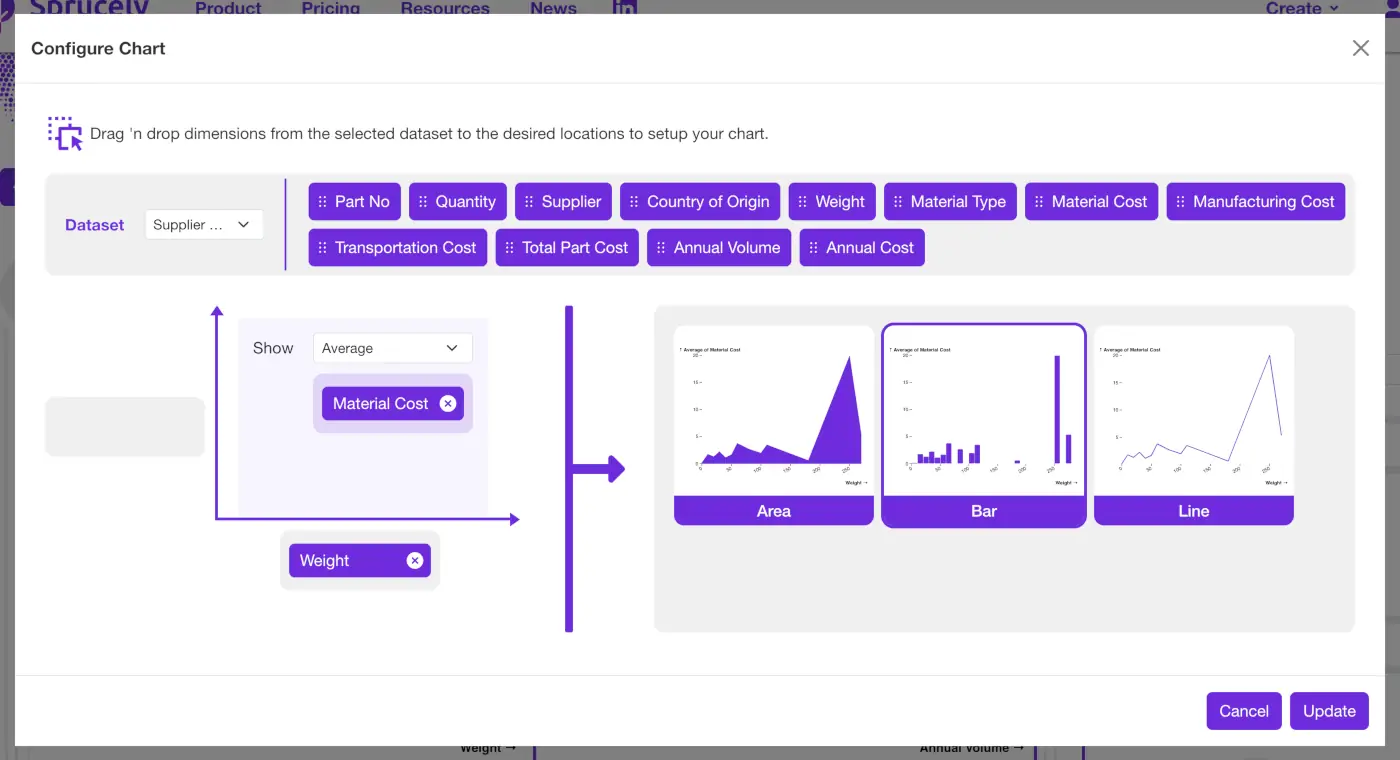
Task: Cancel the chart configuration
Action: [x=1244, y=710]
